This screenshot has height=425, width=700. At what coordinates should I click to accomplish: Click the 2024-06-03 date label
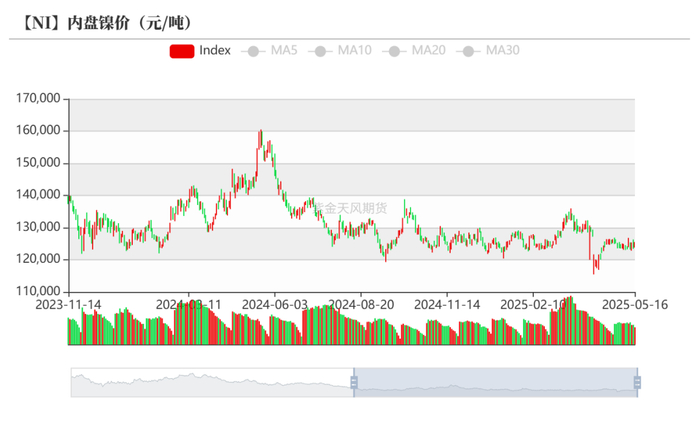pos(275,305)
